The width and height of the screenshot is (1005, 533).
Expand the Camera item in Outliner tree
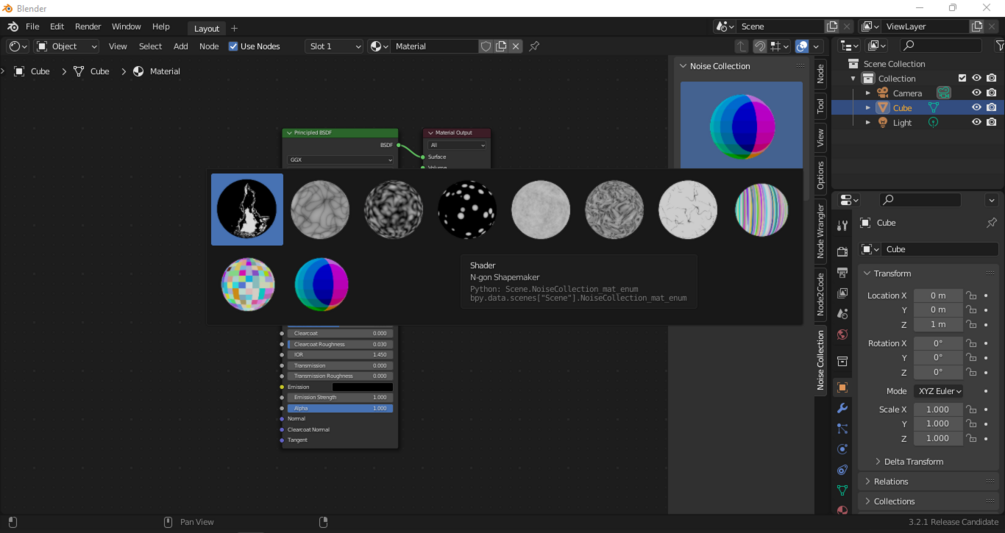(x=868, y=93)
